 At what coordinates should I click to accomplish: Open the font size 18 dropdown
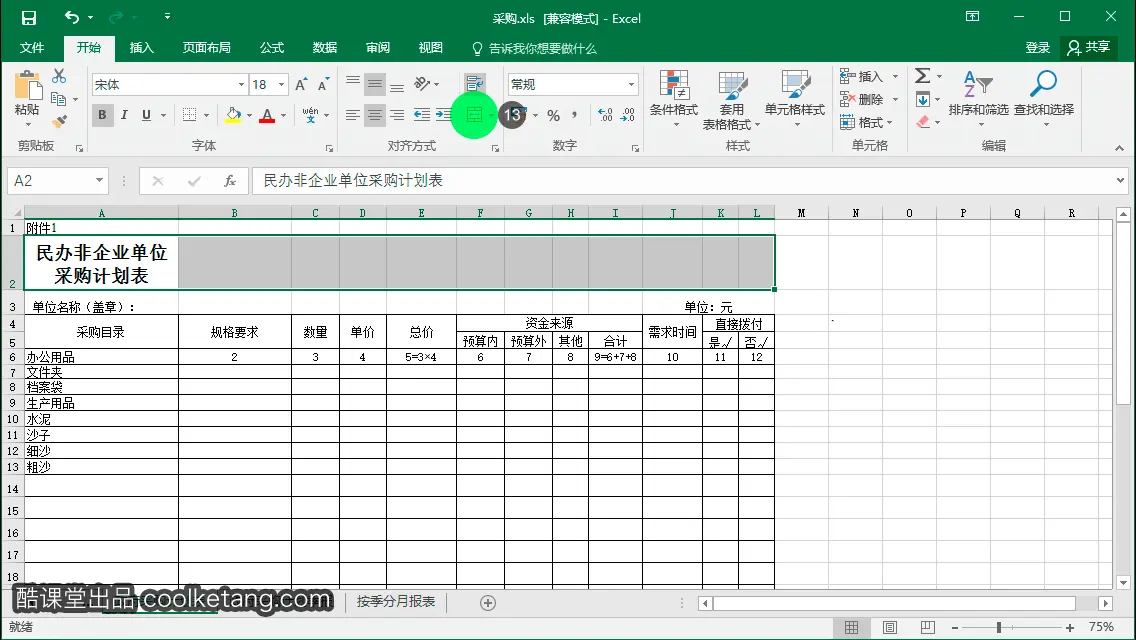tap(282, 85)
